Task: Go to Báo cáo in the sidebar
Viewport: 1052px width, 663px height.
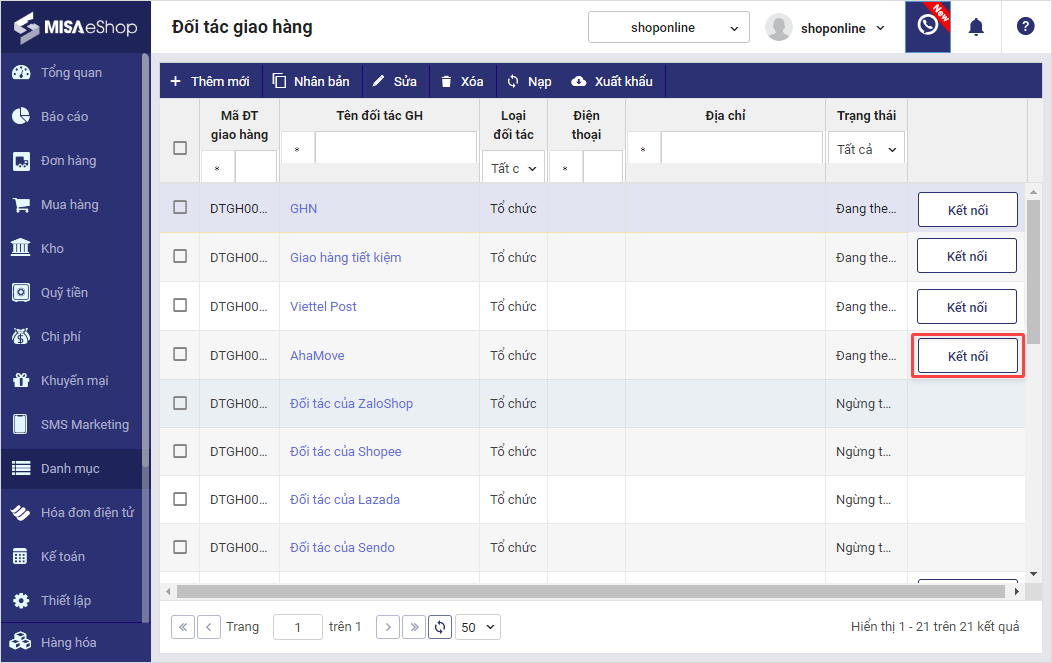Action: click(x=64, y=117)
